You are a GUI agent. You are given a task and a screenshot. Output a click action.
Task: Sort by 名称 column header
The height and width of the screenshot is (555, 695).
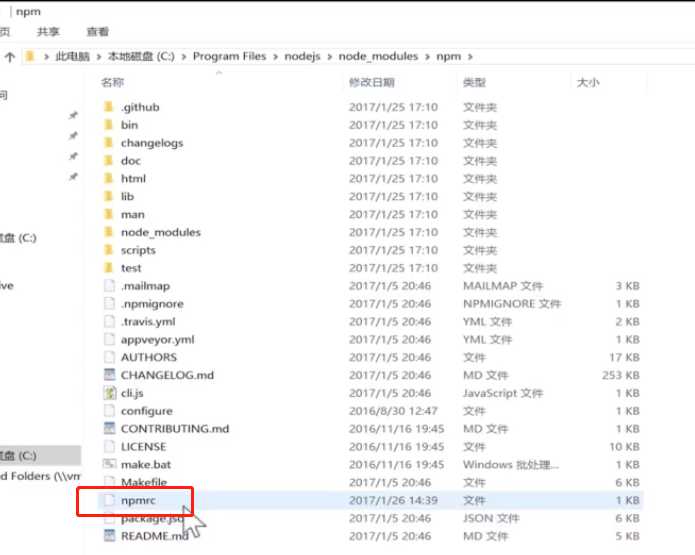click(x=112, y=82)
